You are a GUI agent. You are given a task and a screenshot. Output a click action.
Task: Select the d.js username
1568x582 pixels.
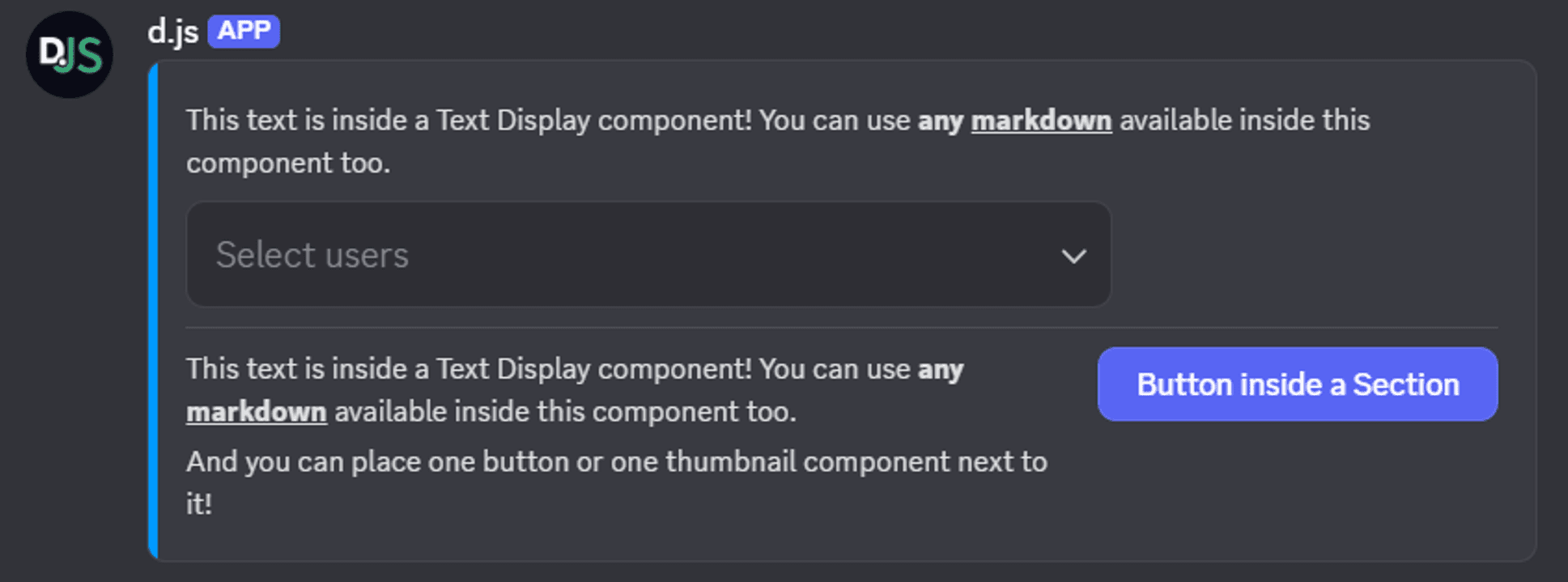pos(172,31)
